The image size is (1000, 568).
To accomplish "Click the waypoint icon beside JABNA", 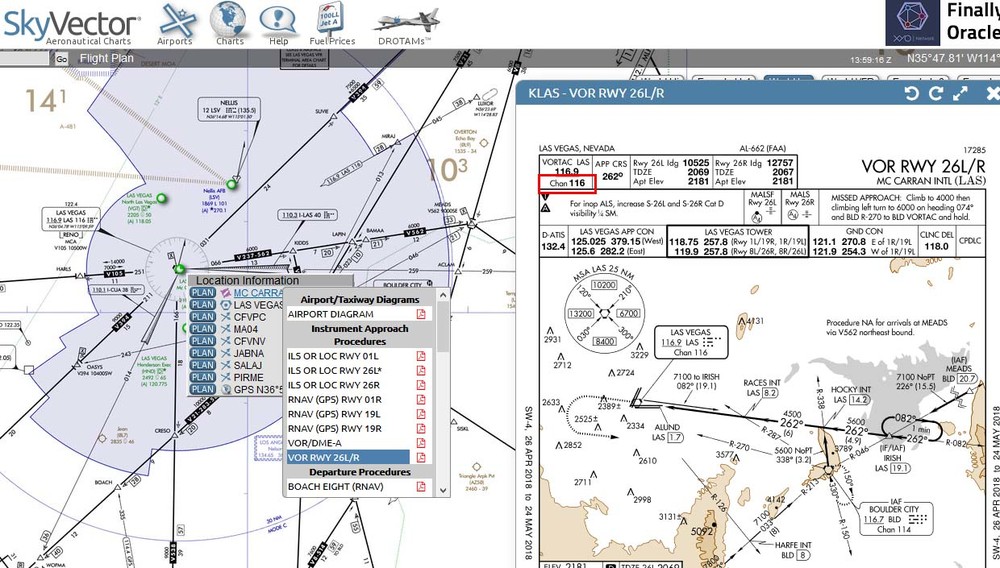I will click(225, 353).
